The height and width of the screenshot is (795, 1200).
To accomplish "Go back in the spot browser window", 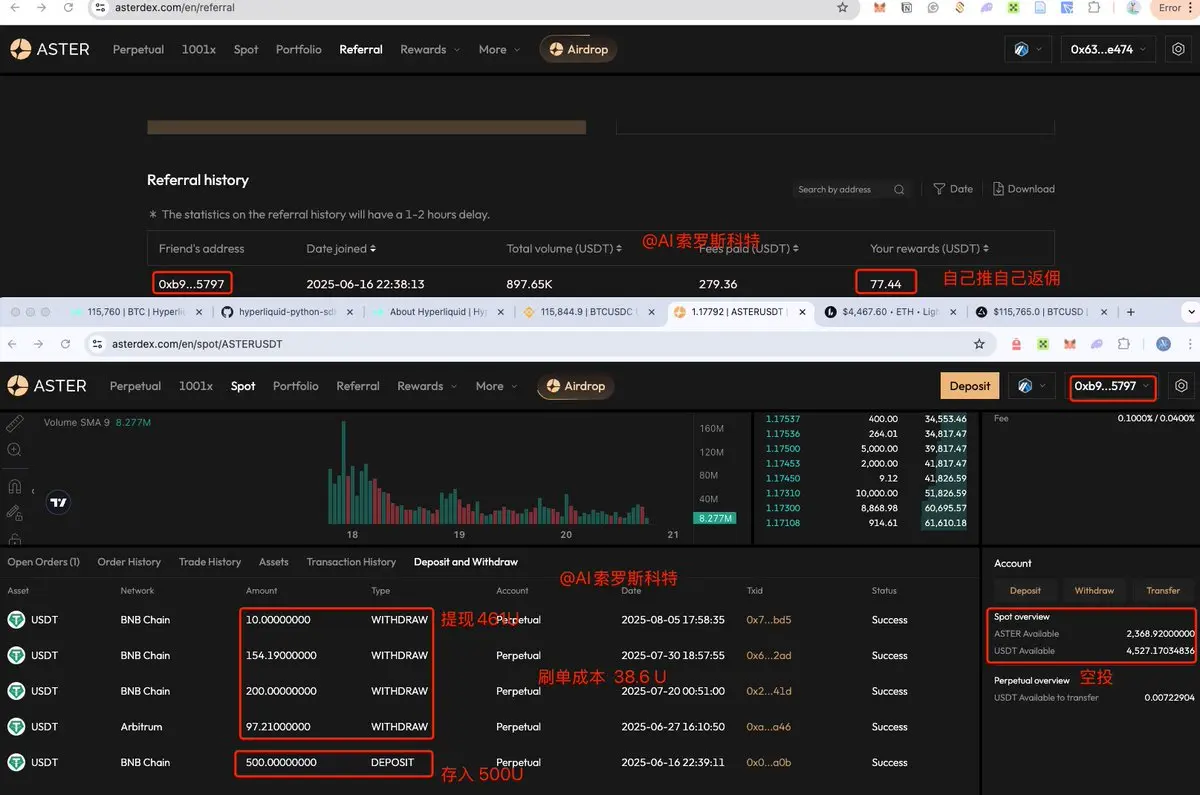I will (x=13, y=344).
